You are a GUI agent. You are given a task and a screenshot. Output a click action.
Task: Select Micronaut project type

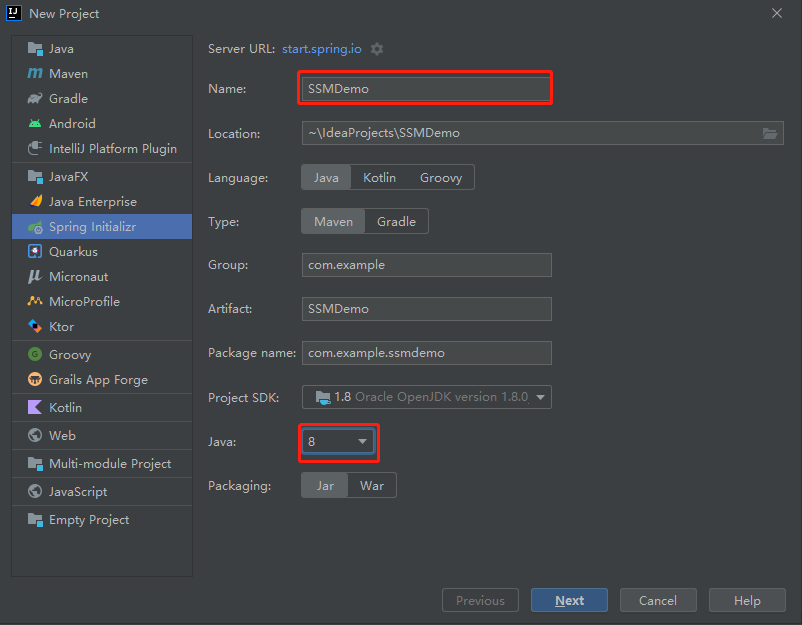pos(102,277)
